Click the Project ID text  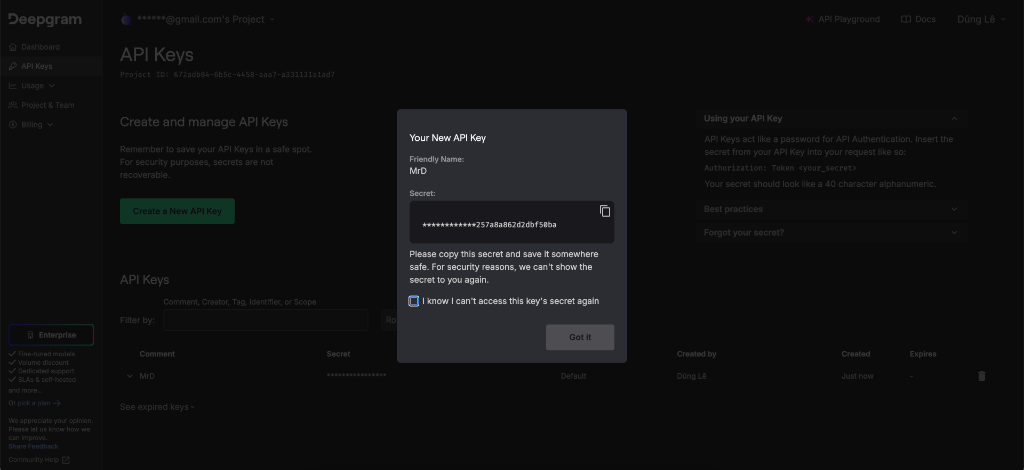[x=227, y=75]
